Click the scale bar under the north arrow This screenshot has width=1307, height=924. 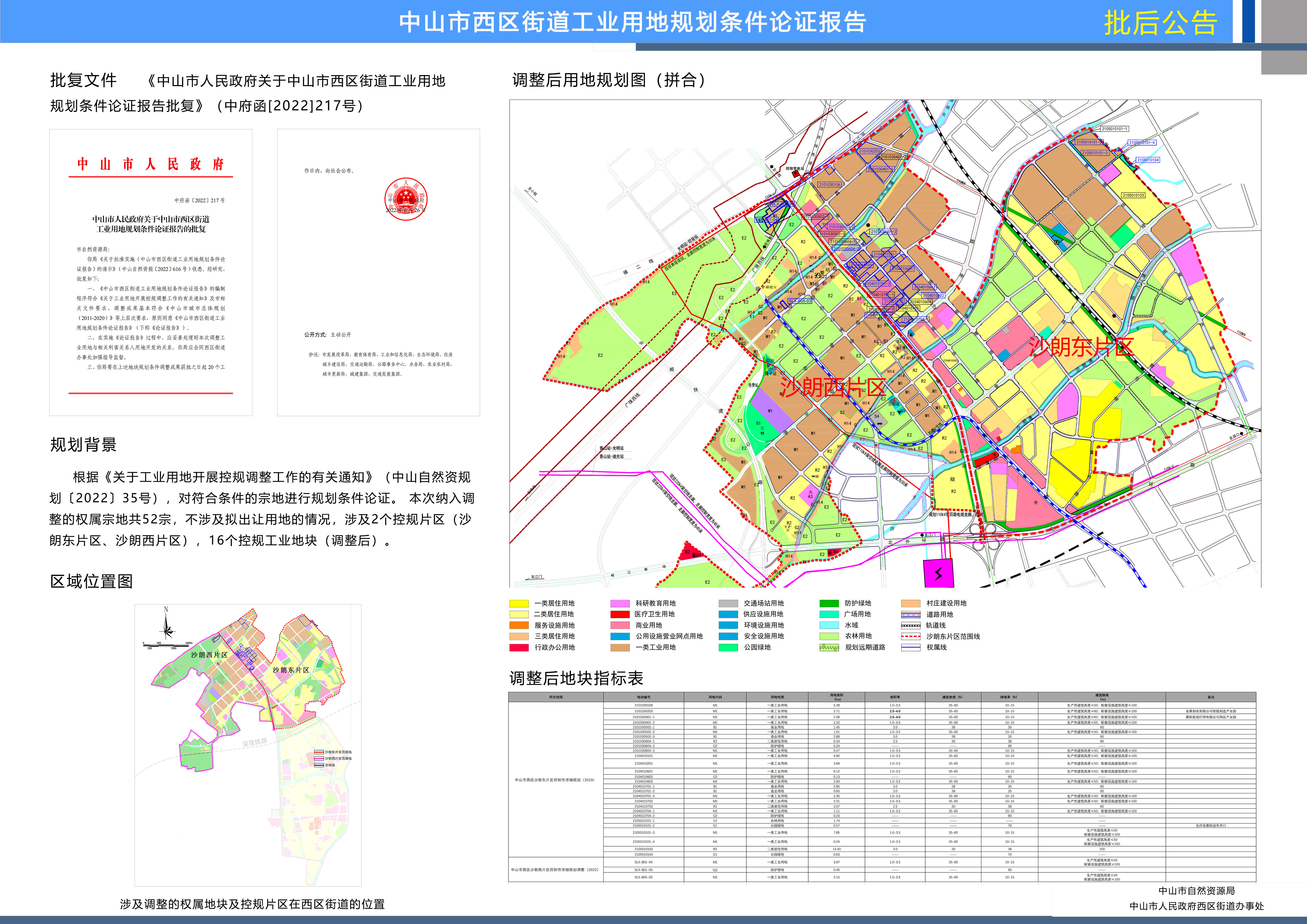[x=167, y=645]
